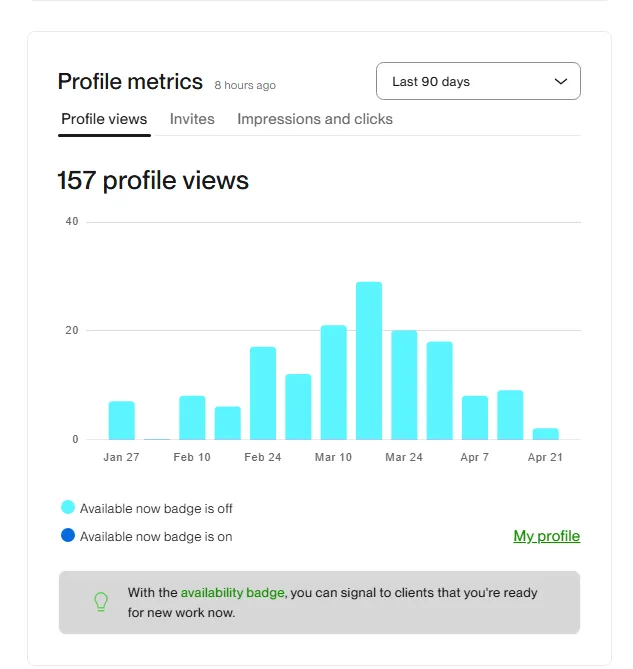Click the '157 profile views' heading
Viewport: 633px width, 669px height.
coord(153,181)
